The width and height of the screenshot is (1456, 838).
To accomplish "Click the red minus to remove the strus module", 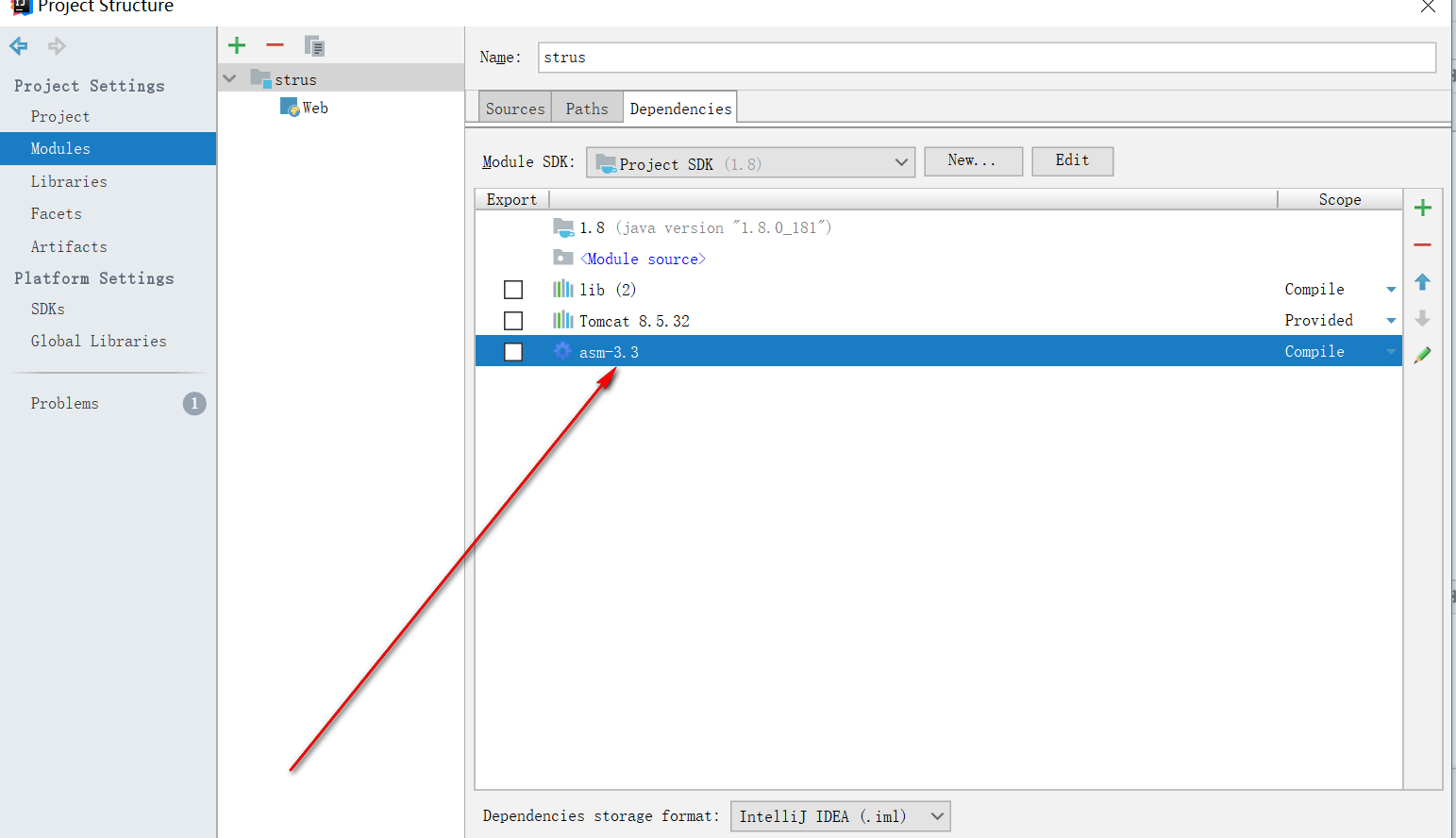I will tap(274, 44).
